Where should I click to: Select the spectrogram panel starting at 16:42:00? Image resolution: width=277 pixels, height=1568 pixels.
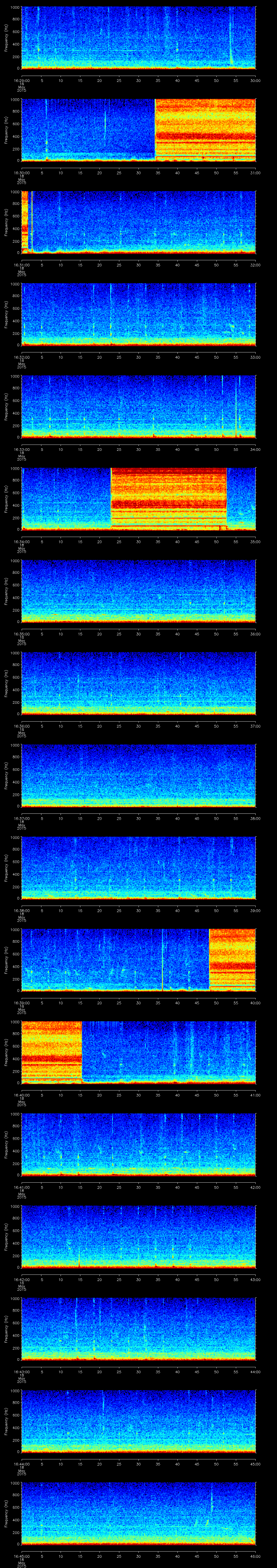coord(138,1237)
